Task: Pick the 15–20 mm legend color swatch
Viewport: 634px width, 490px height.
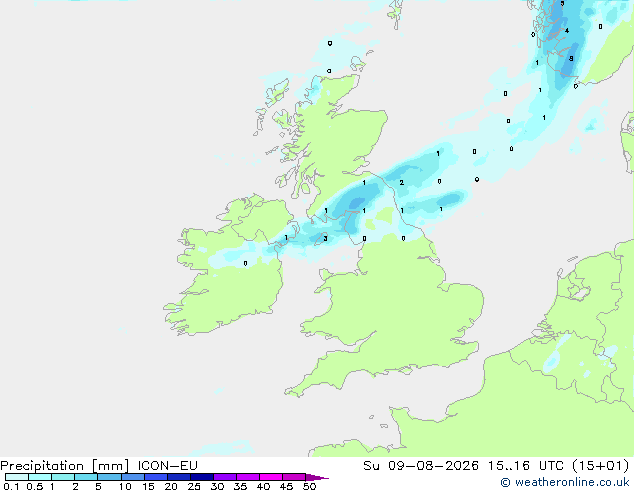Action: point(155,477)
